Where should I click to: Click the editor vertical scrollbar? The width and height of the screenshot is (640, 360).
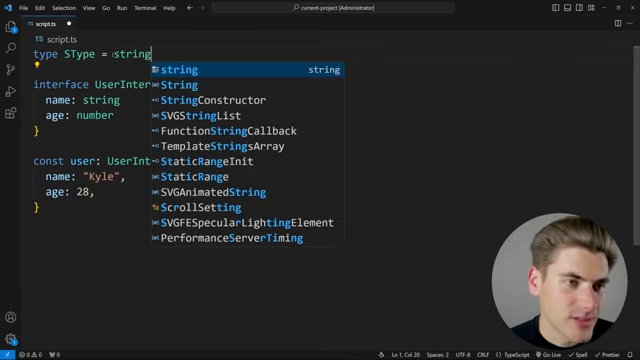636,146
